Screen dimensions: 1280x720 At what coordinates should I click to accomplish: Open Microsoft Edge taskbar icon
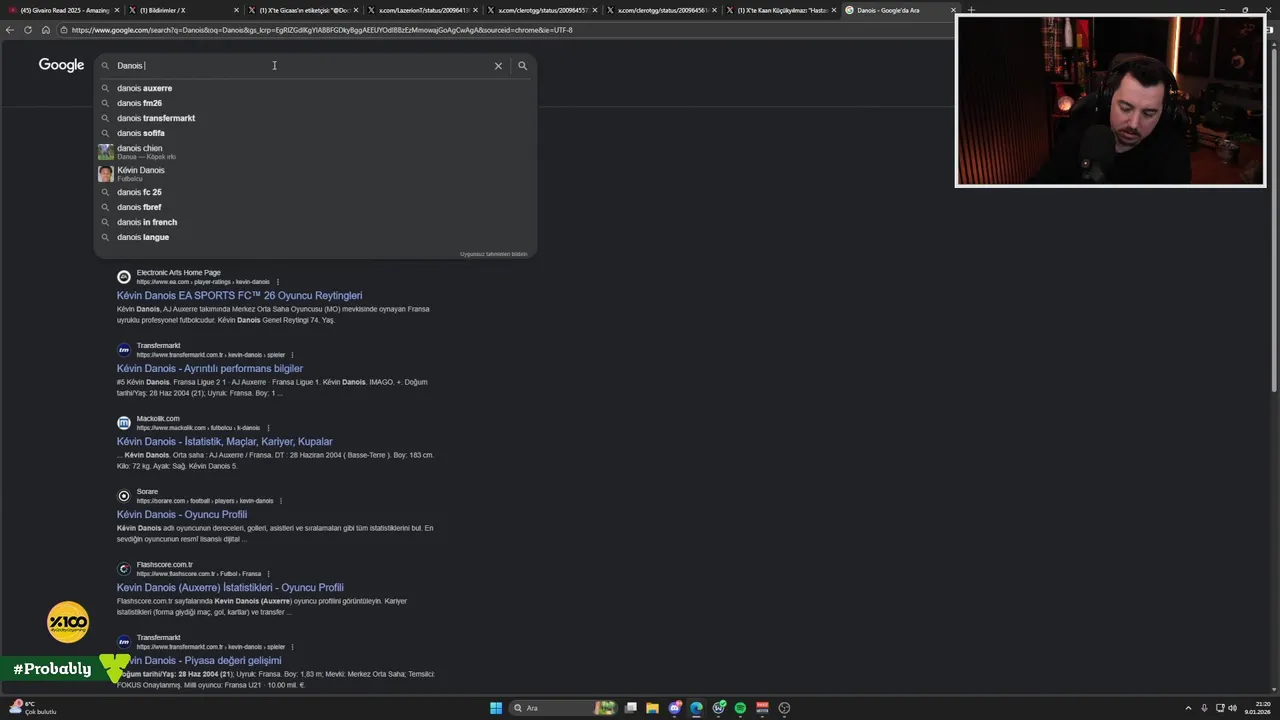point(697,708)
